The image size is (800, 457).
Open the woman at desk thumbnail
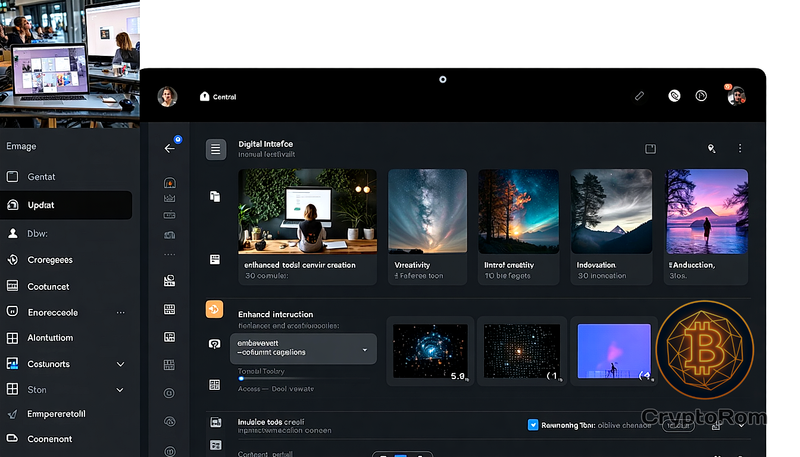(x=308, y=210)
